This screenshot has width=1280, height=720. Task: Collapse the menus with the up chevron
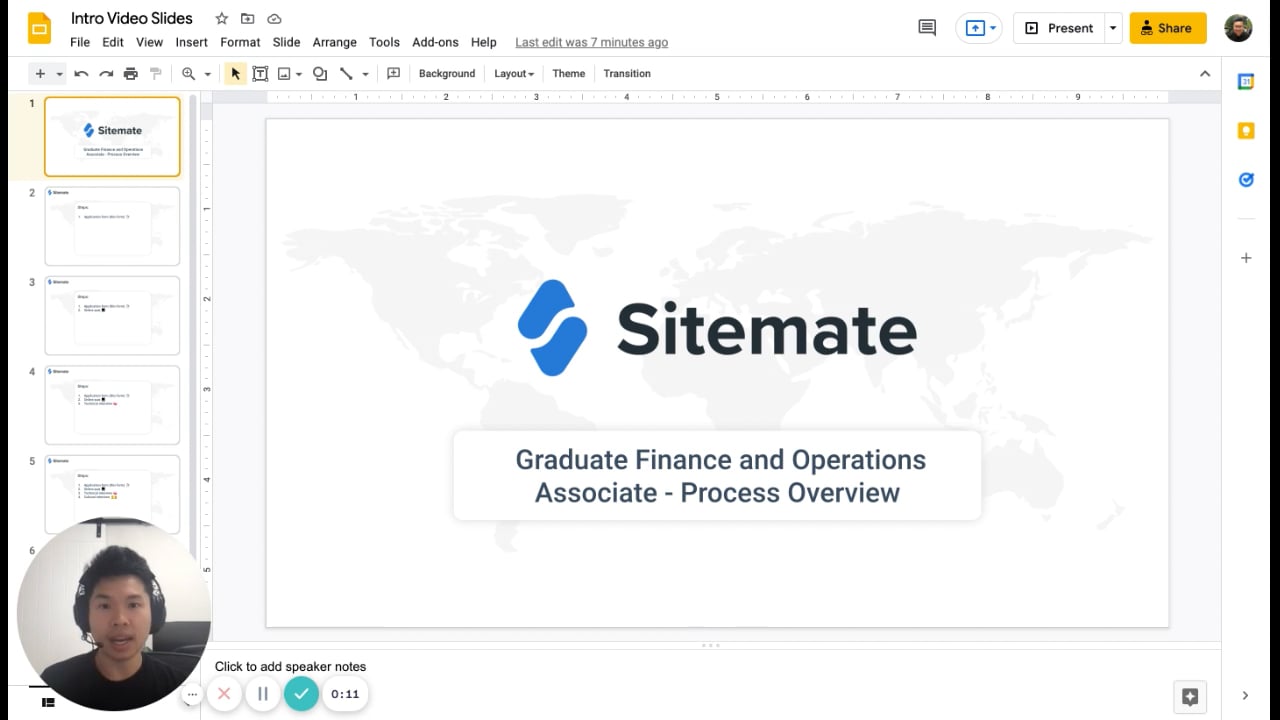(1205, 74)
